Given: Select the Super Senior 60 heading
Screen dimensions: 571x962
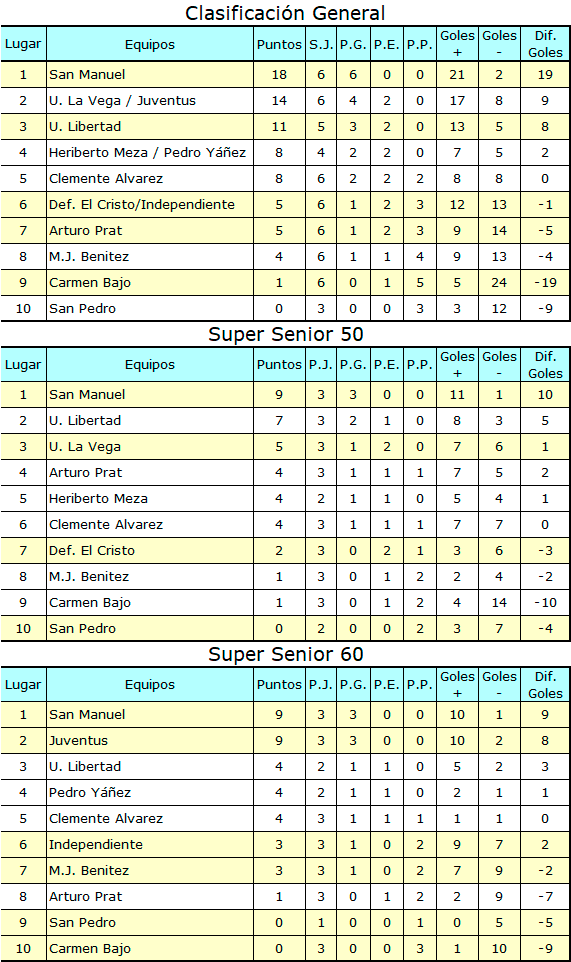Looking at the screenshot, I should [x=286, y=654].
